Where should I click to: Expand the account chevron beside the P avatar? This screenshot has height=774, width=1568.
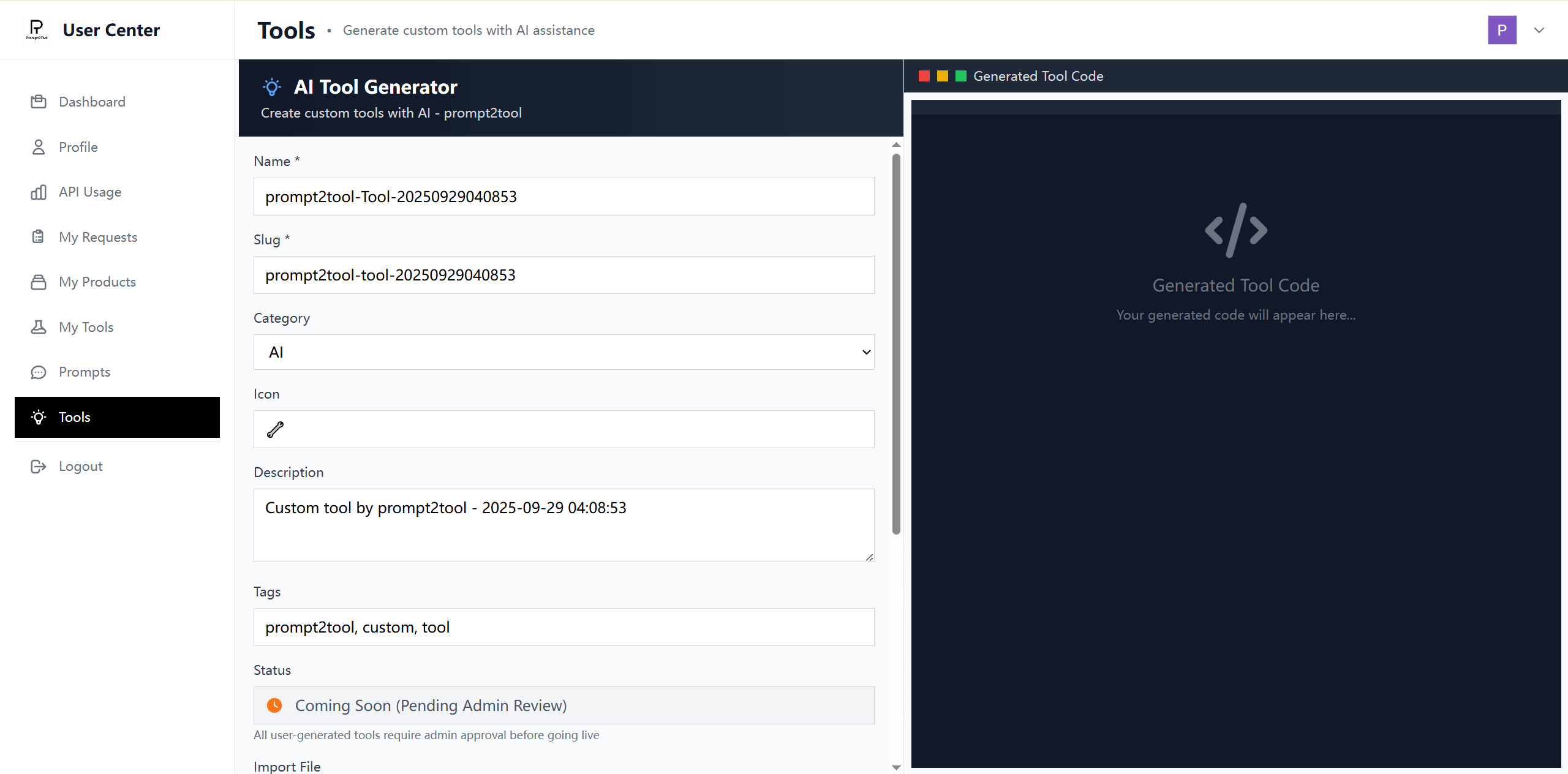[1539, 30]
